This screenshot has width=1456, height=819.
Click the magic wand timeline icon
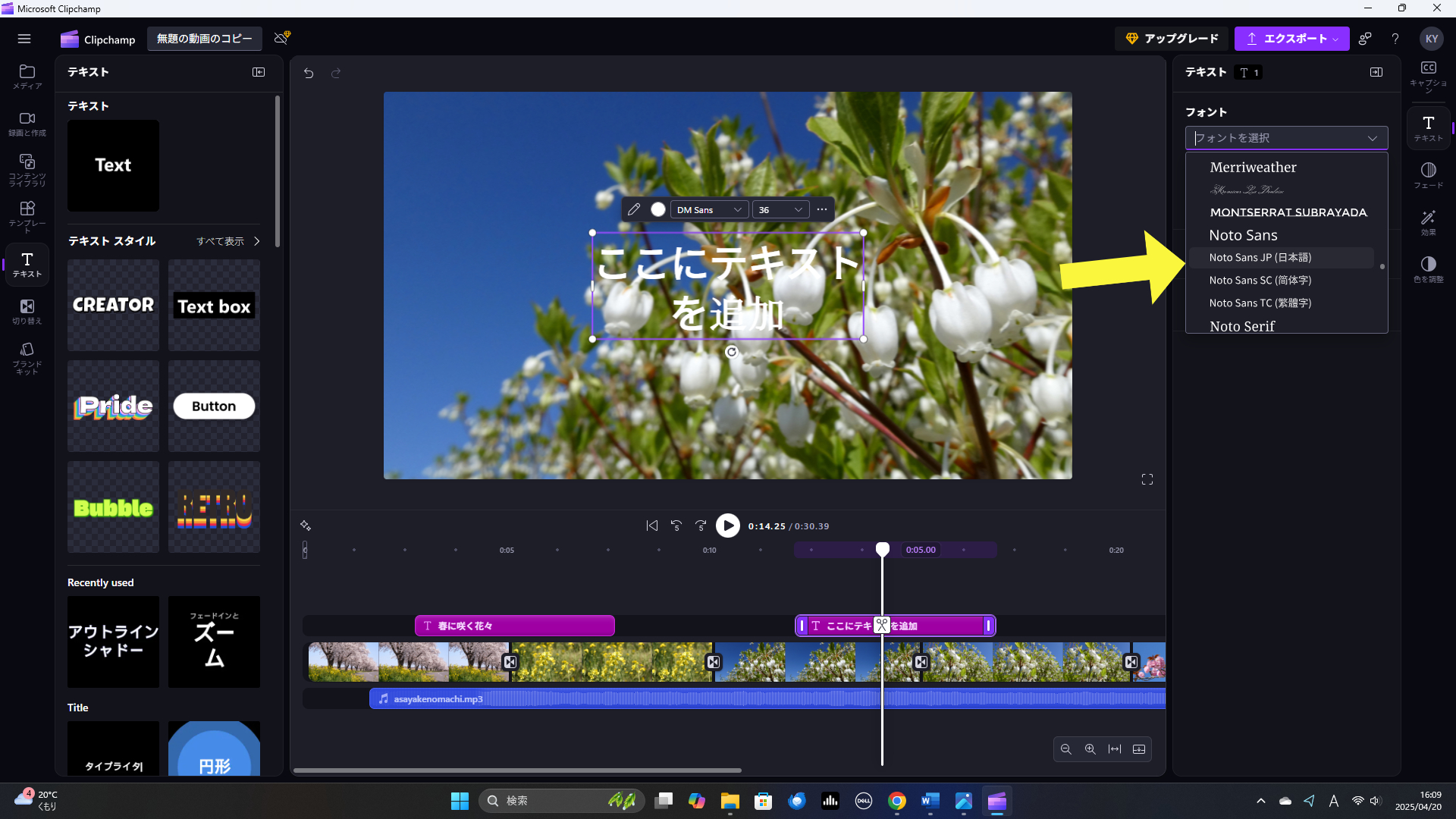point(306,526)
